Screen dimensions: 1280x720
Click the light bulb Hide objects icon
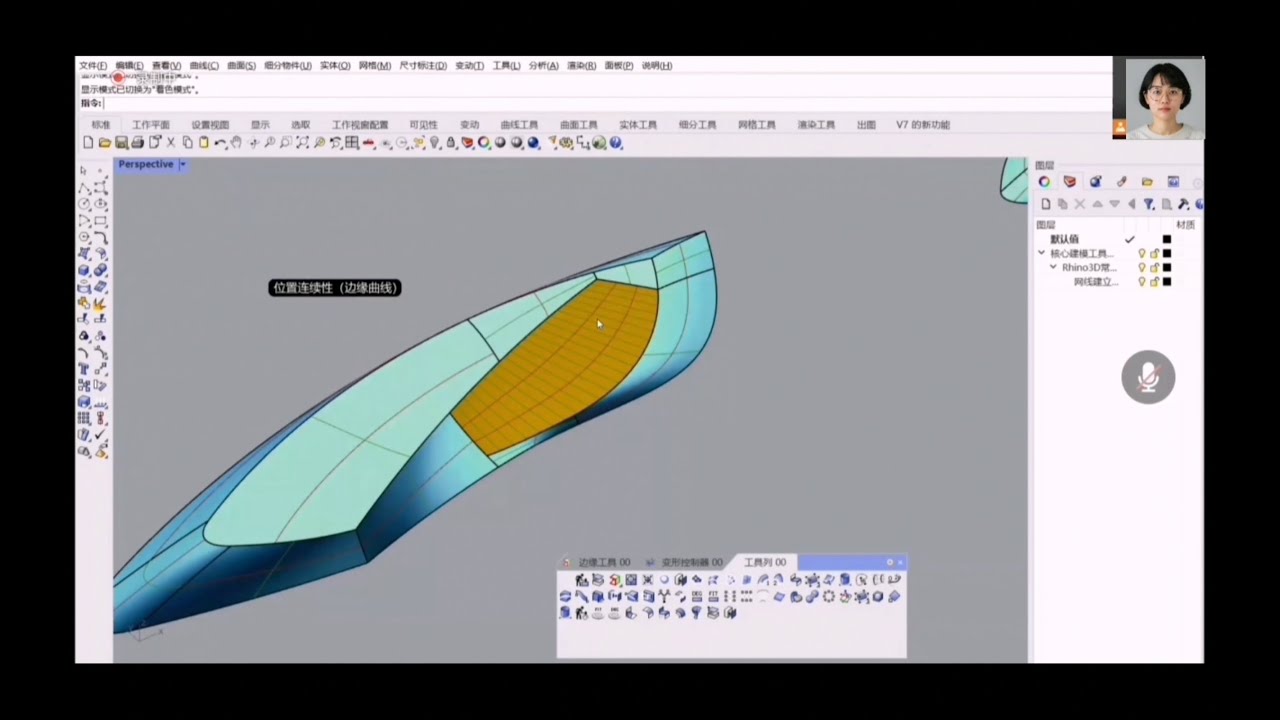click(x=434, y=143)
